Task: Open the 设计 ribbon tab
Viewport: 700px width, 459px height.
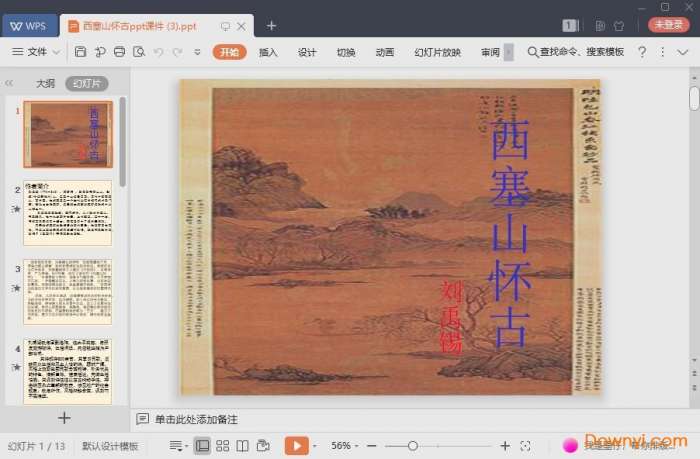Action: tap(307, 52)
